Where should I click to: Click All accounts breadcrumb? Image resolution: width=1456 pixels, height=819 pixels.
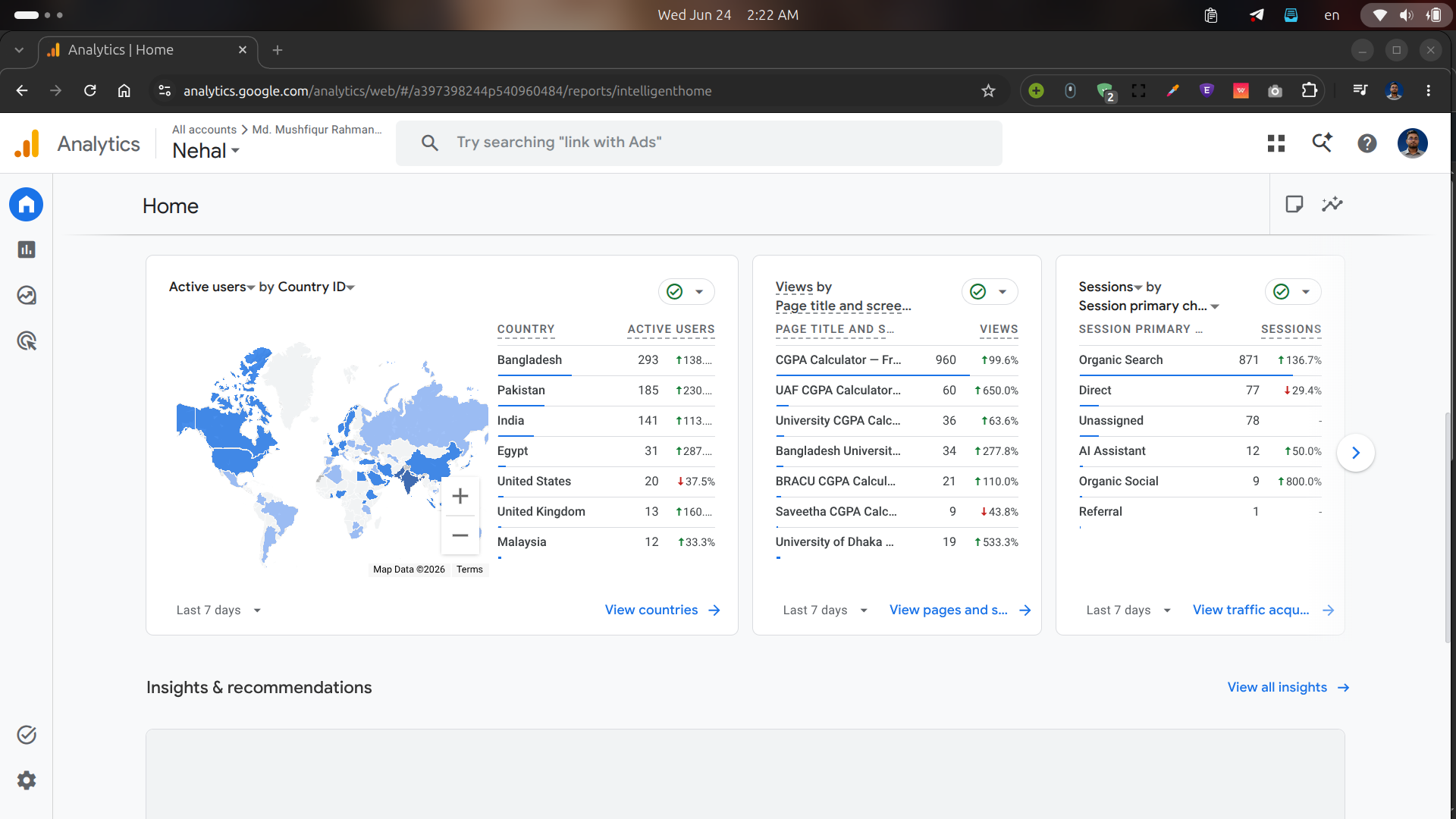click(x=204, y=130)
